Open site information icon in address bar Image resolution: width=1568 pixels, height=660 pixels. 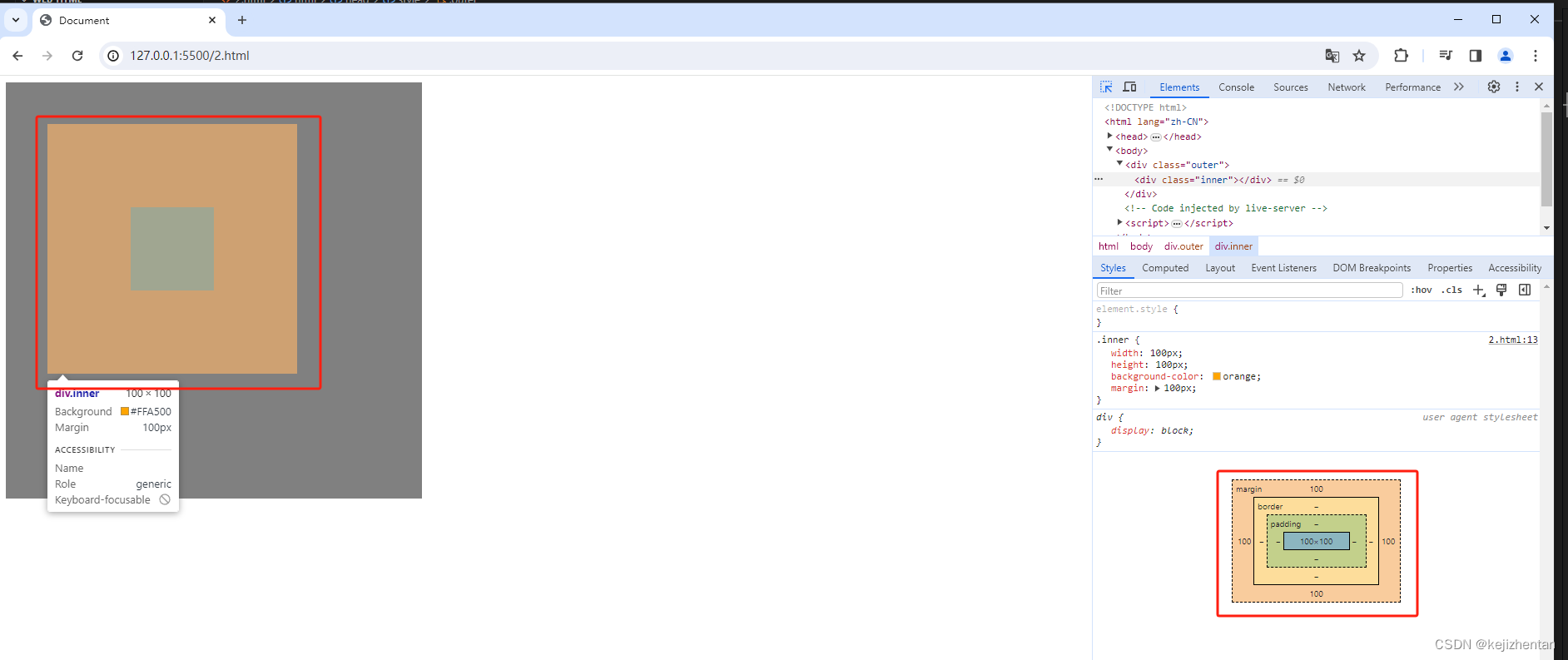click(113, 56)
